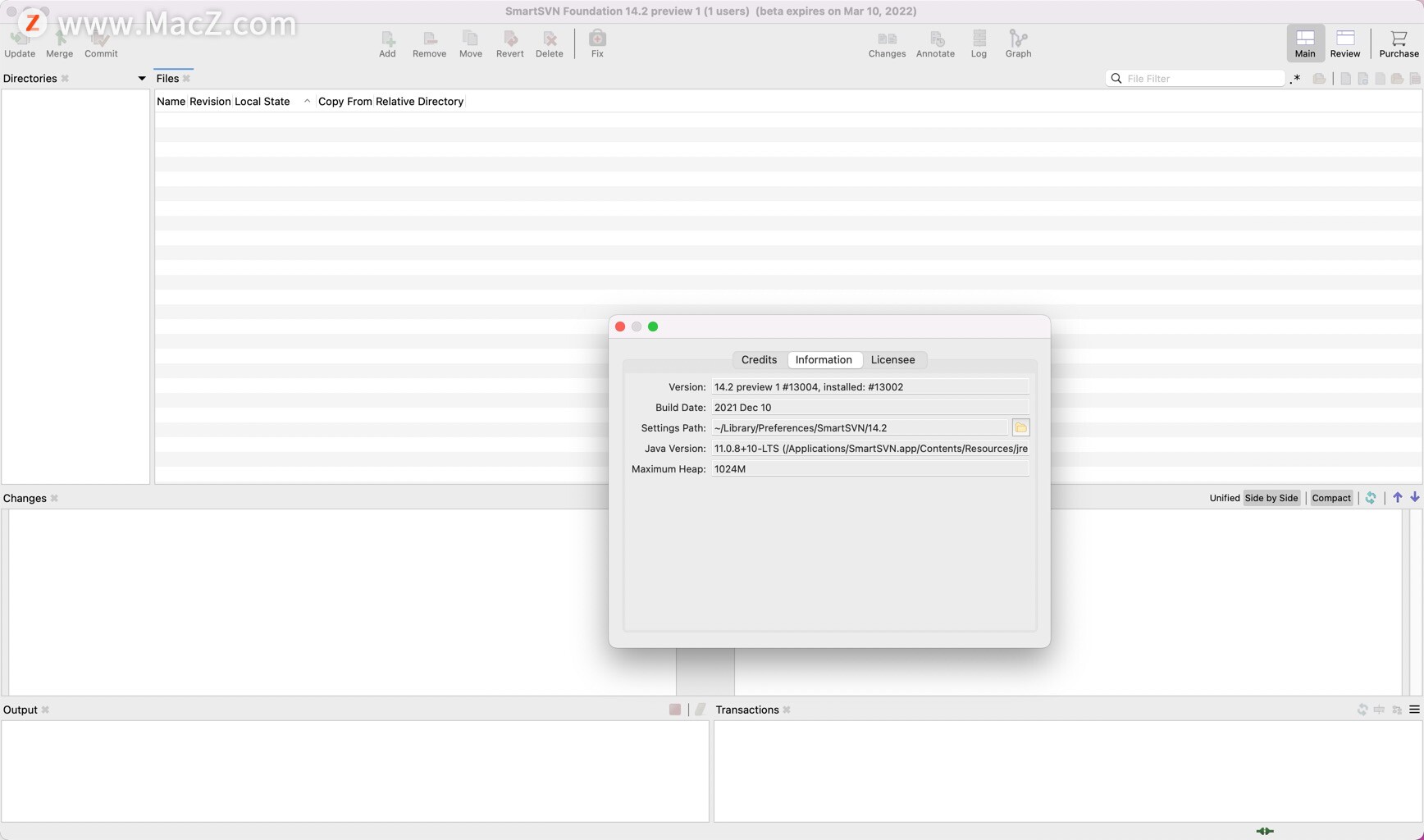
Task: Sort files by Revision column
Action: click(x=210, y=102)
